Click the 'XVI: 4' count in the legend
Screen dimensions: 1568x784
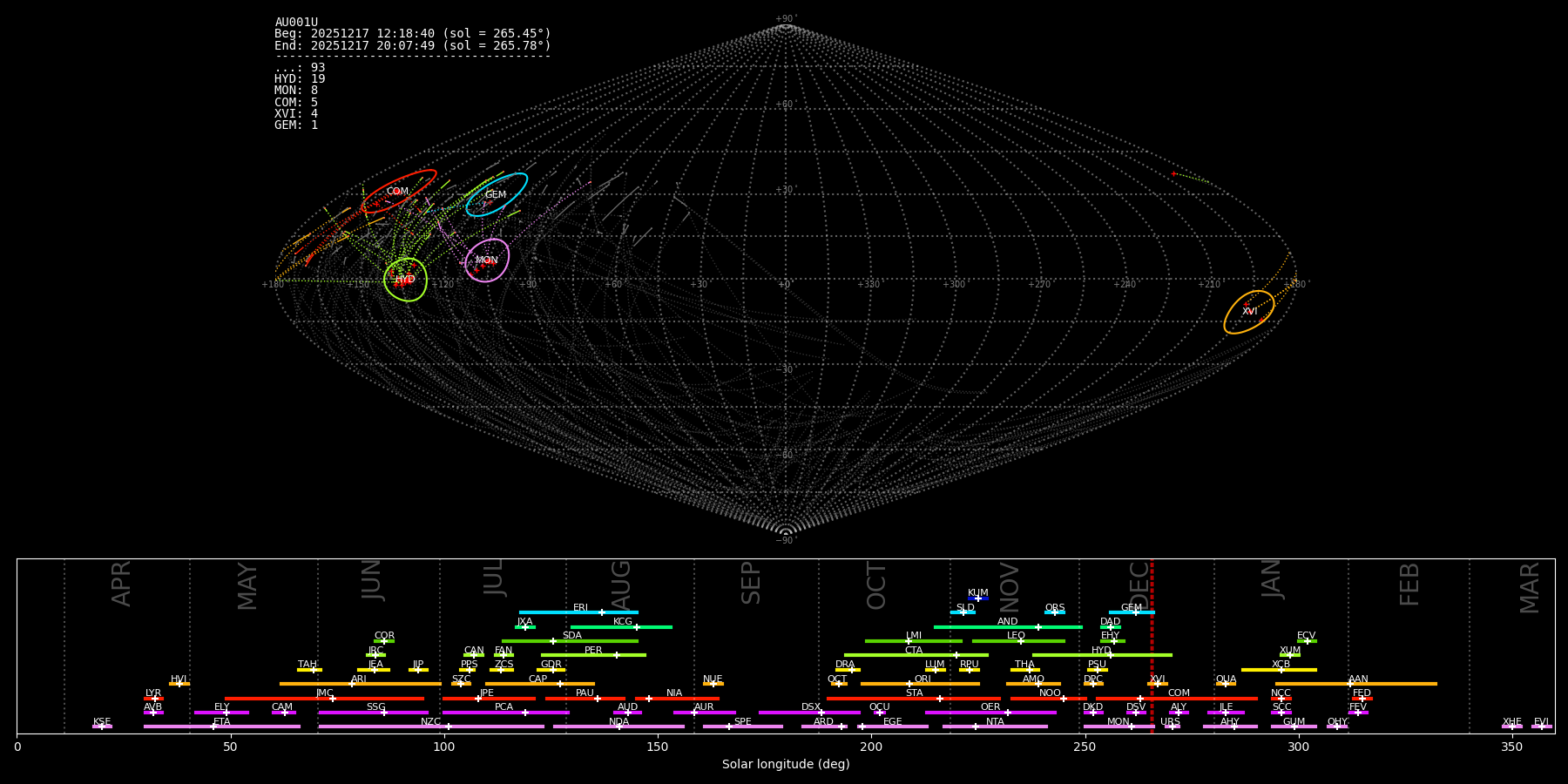tap(296, 114)
